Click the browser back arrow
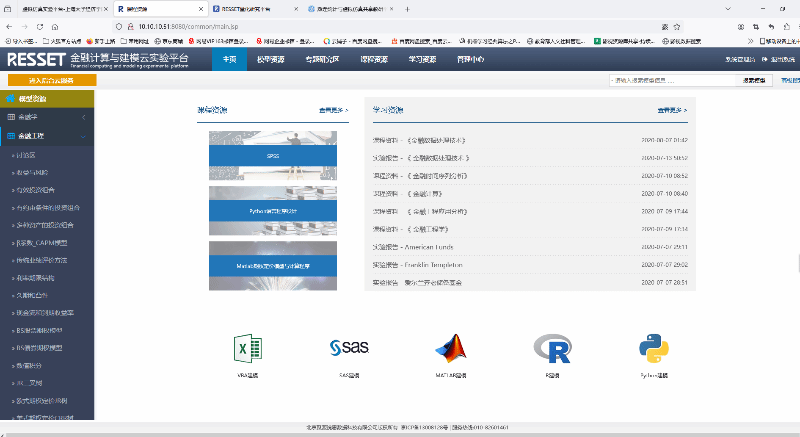Screen dimensions: 800x437 [10, 26]
